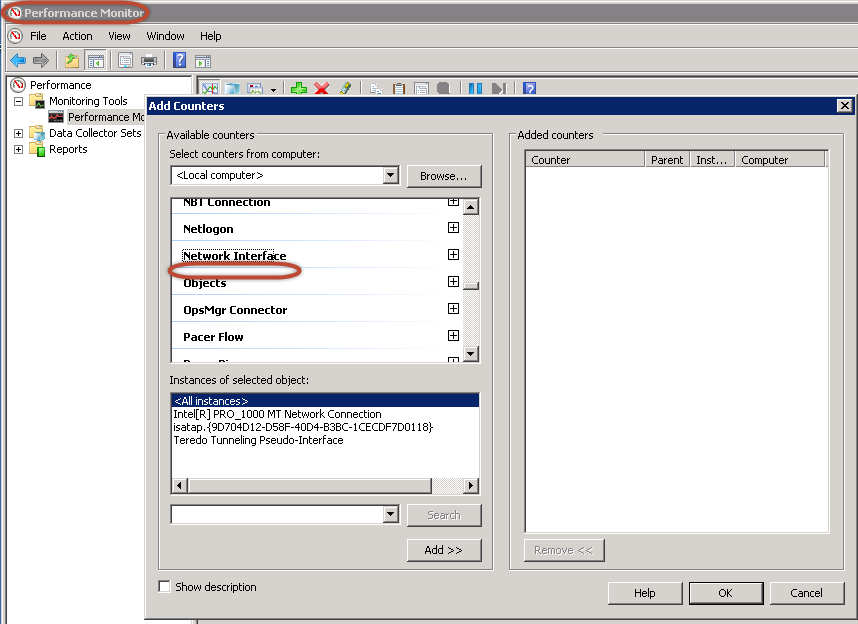Select Data Collector Sets in the tree

point(95,133)
